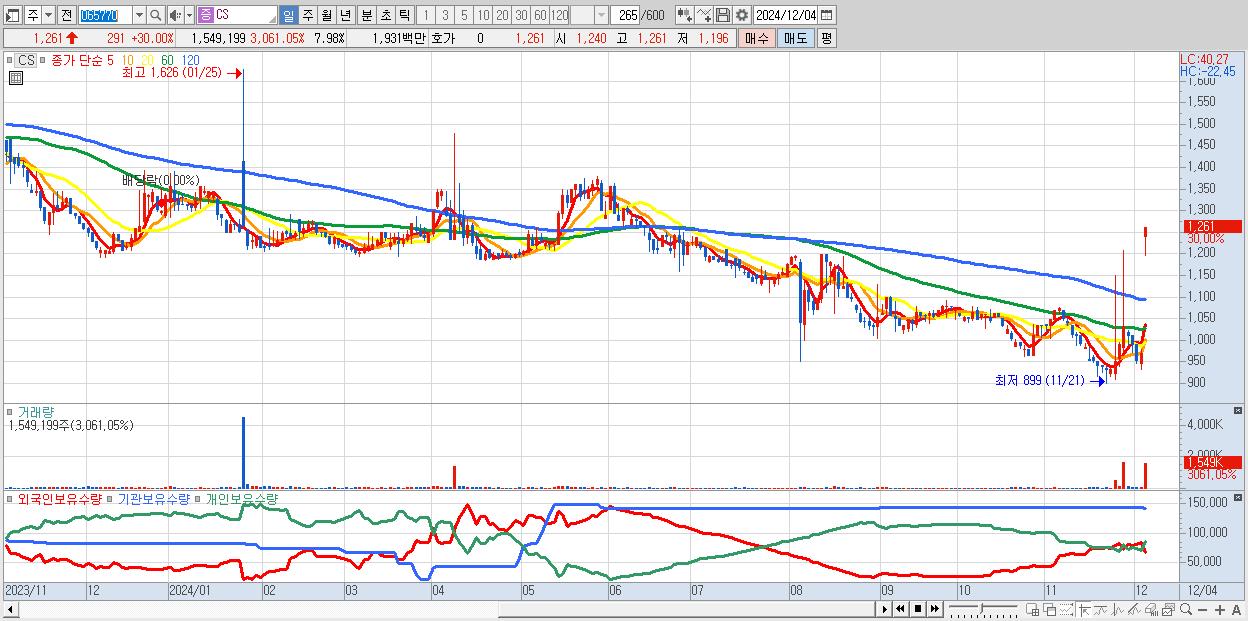Click the blue 매도 sell button
The height and width of the screenshot is (621, 1248).
pyautogui.click(x=796, y=38)
